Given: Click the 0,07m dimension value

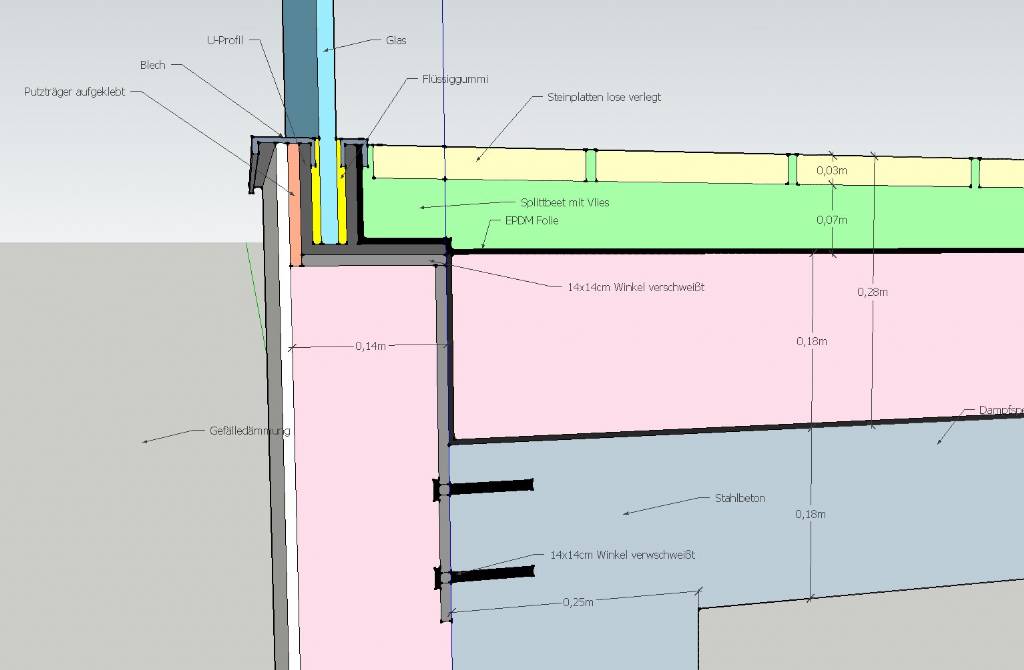Looking at the screenshot, I should pyautogui.click(x=832, y=219).
